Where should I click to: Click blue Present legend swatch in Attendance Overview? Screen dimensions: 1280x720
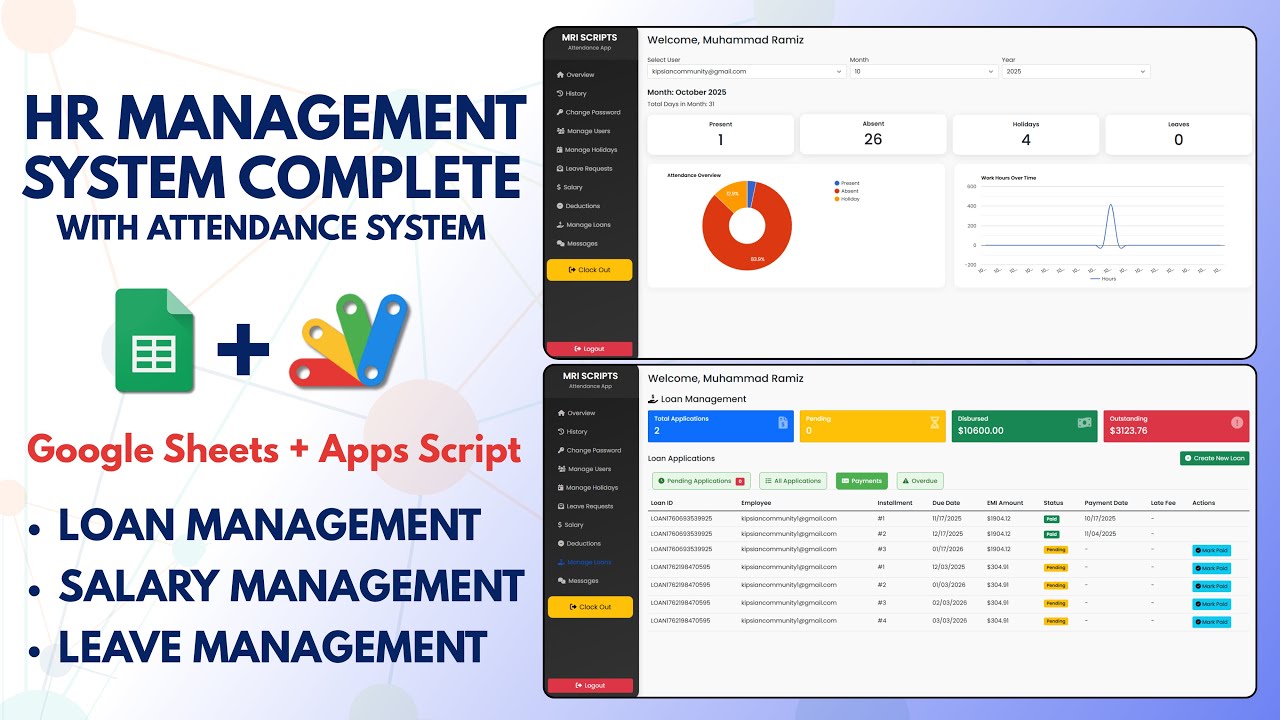tap(837, 184)
